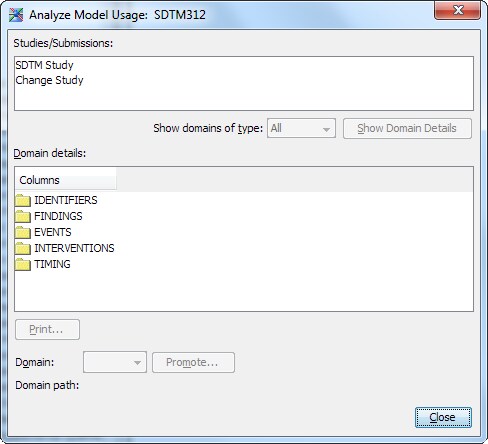Click the Columns header
The height and width of the screenshot is (444, 488).
66,180
